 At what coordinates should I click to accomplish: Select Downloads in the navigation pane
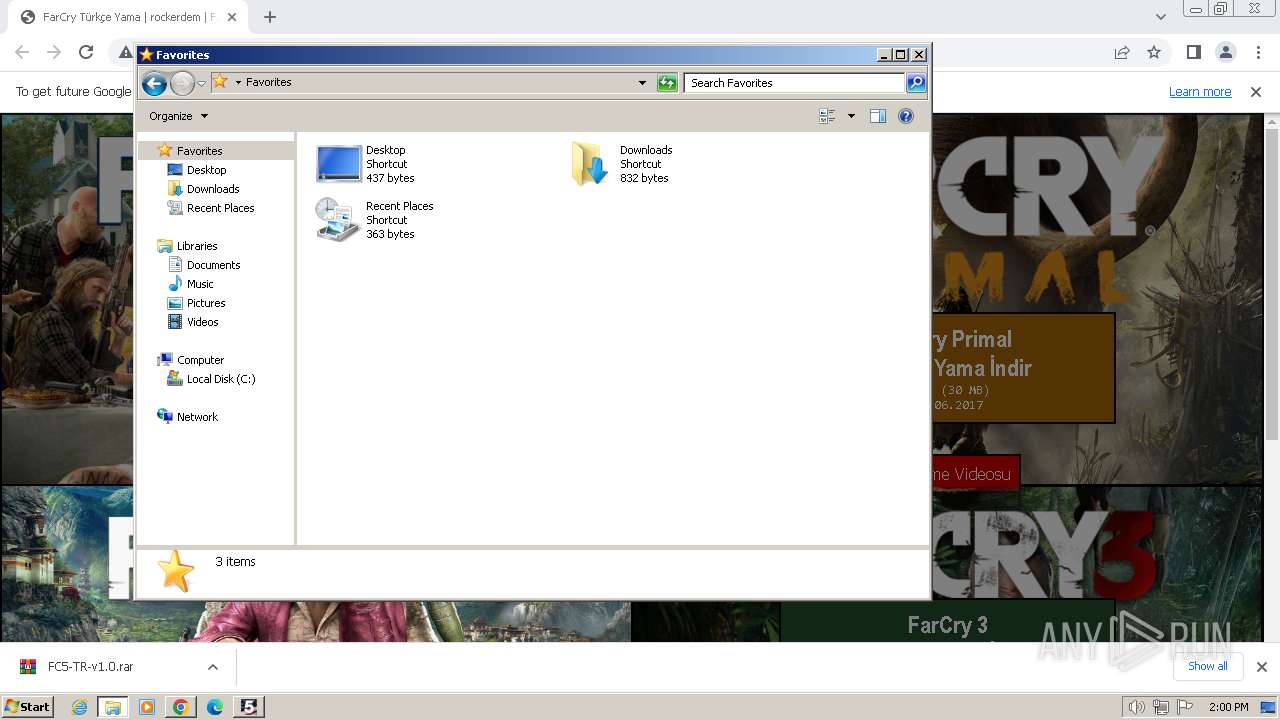coord(213,189)
